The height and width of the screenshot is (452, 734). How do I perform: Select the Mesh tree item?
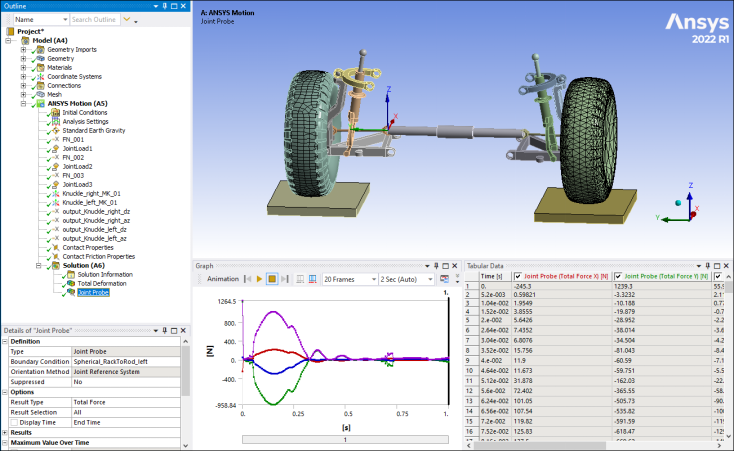[x=54, y=95]
